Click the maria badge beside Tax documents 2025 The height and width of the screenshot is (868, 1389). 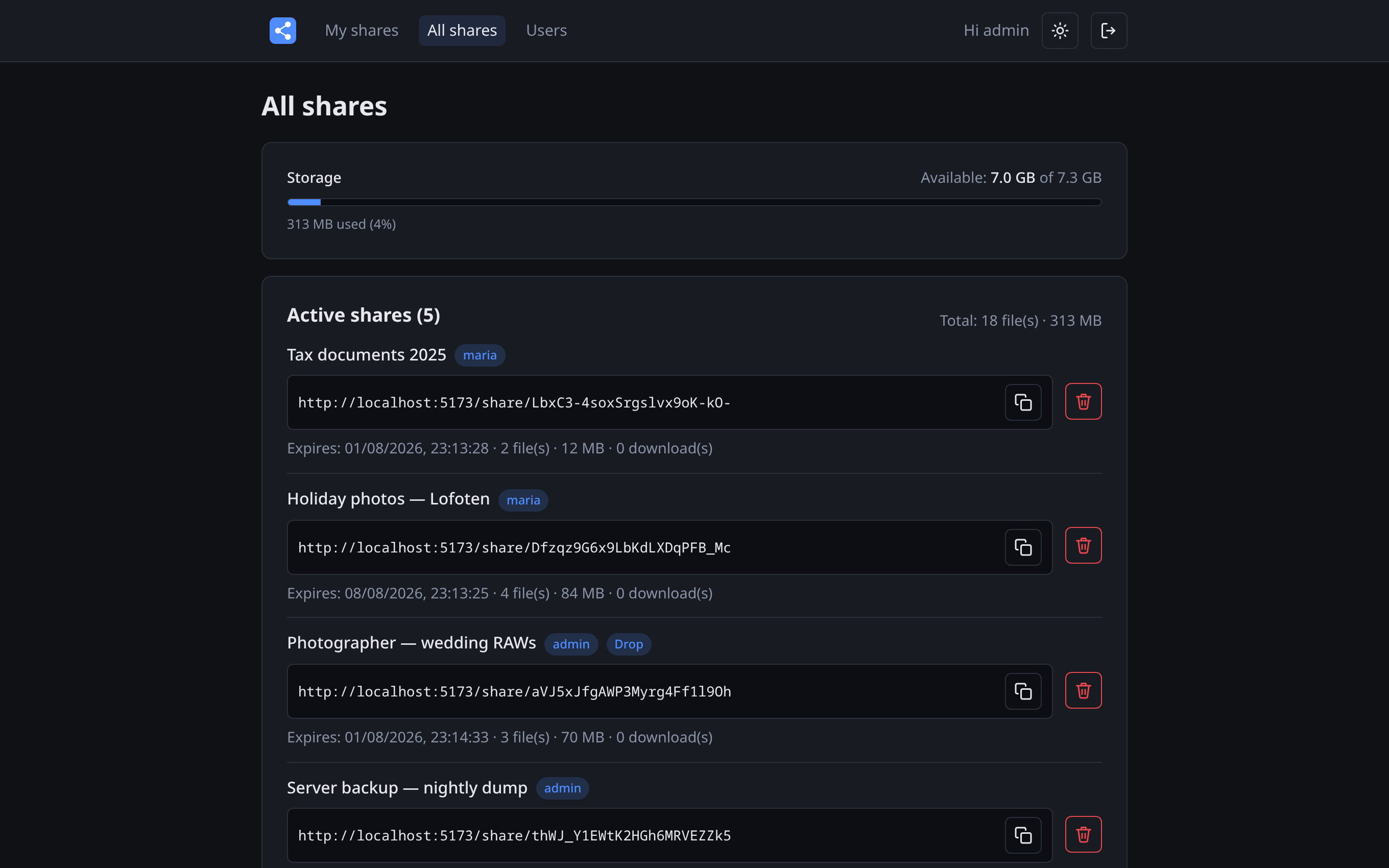coord(480,355)
